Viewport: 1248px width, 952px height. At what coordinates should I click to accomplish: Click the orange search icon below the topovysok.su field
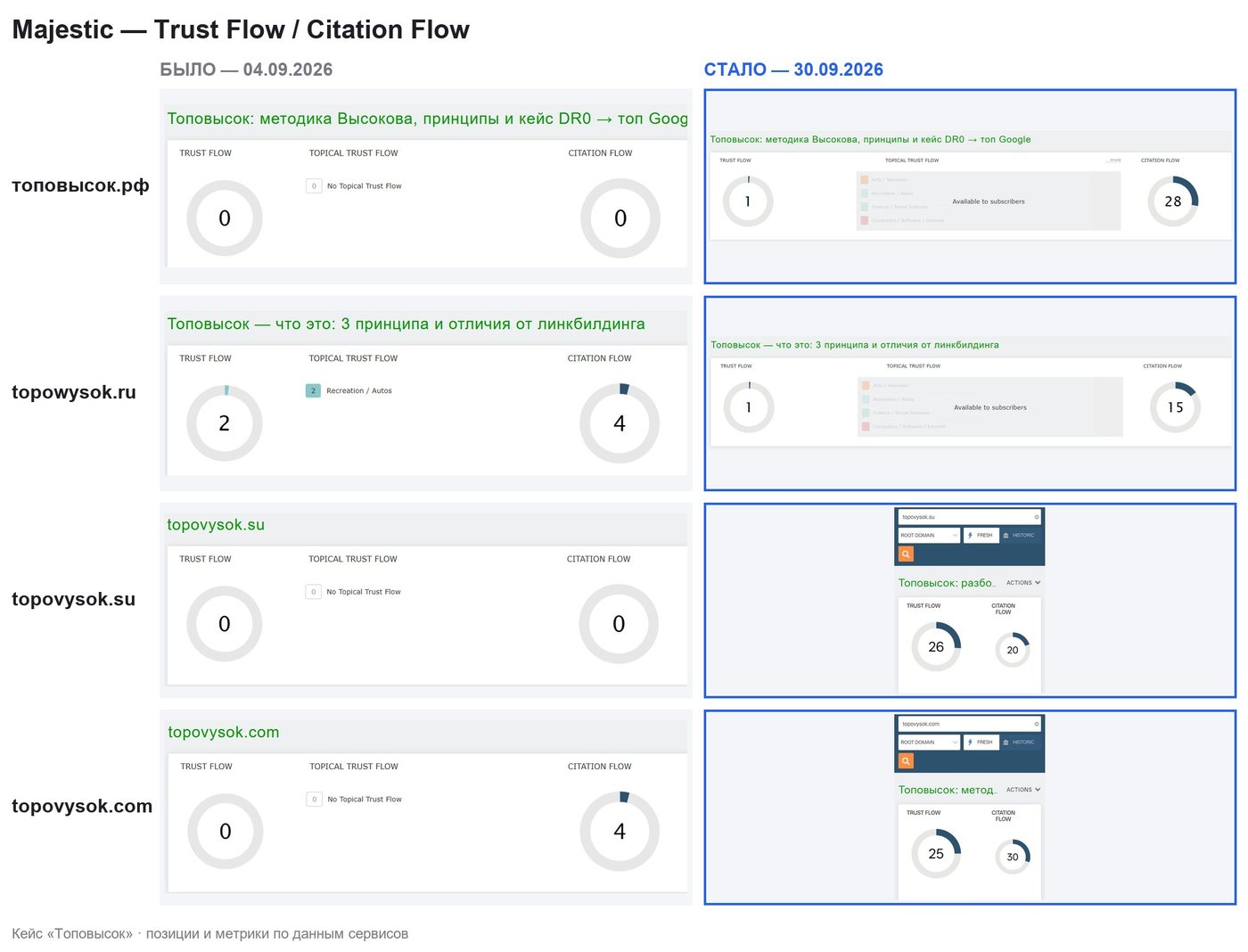906,554
